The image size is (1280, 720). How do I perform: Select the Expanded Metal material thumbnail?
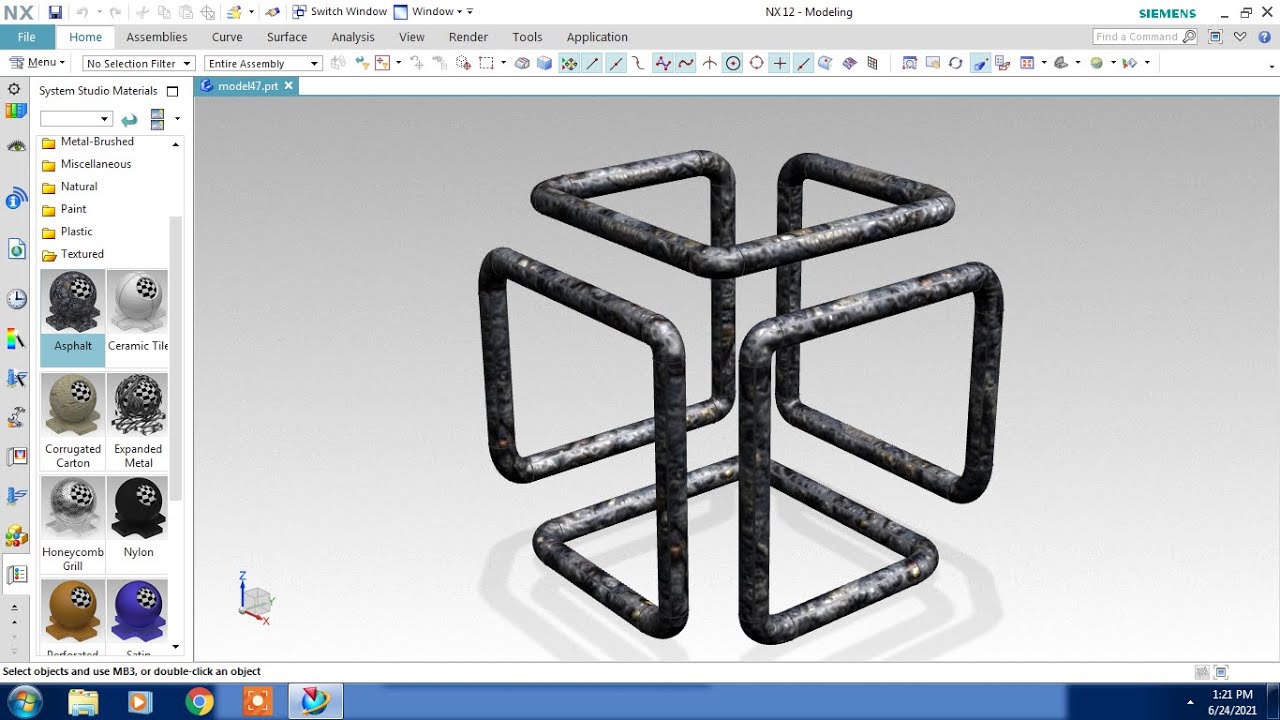click(x=139, y=405)
